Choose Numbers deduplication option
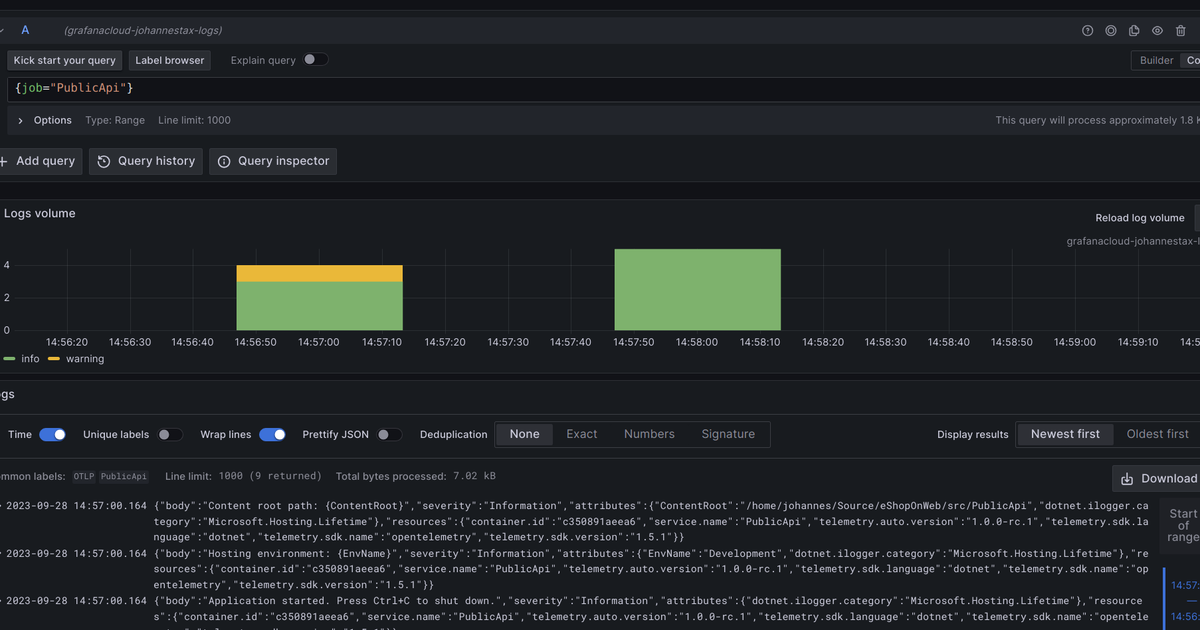Viewport: 1200px width, 630px height. (649, 434)
